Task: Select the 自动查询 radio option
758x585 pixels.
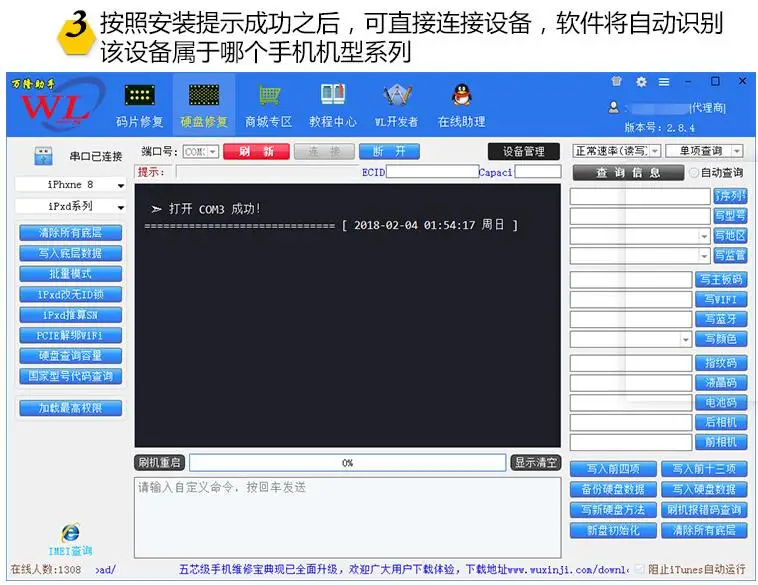Action: pos(694,173)
